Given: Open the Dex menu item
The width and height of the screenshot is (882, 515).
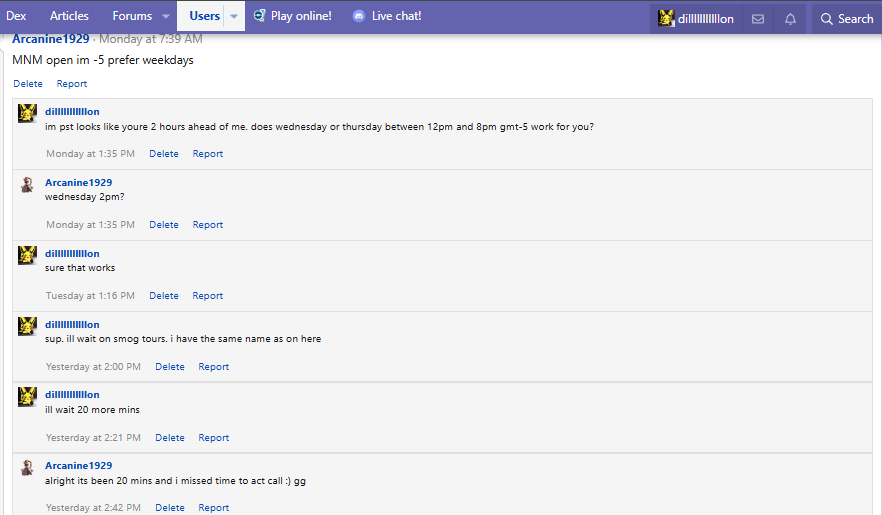Looking at the screenshot, I should click(x=16, y=16).
